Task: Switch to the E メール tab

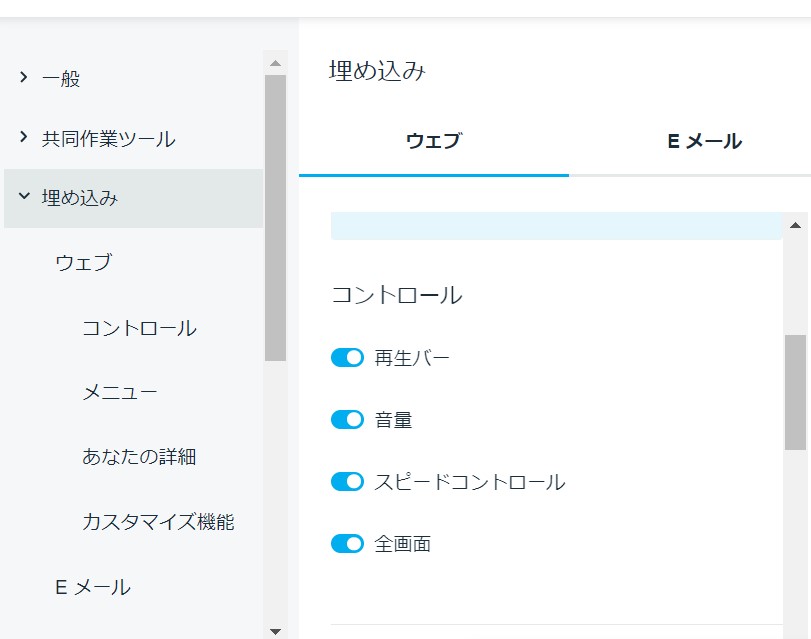Action: coord(704,141)
